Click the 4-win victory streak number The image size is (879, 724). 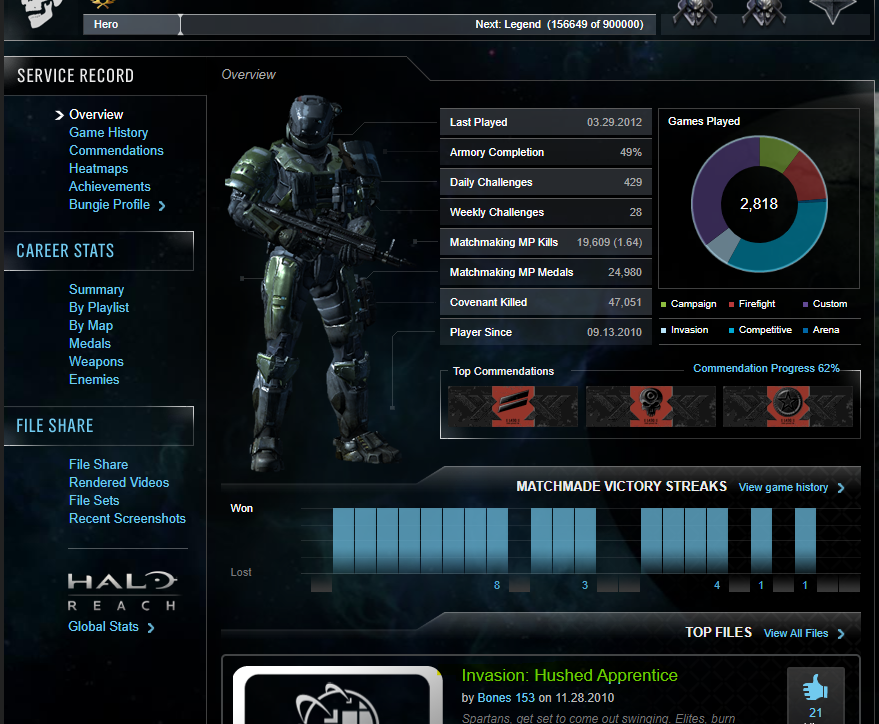[717, 585]
